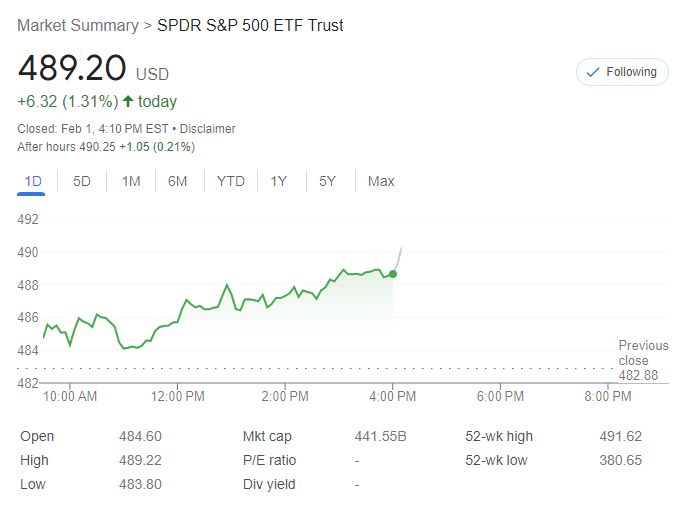685x505 pixels.
Task: Click the chart at 12:00 PM label
Action: [x=179, y=397]
